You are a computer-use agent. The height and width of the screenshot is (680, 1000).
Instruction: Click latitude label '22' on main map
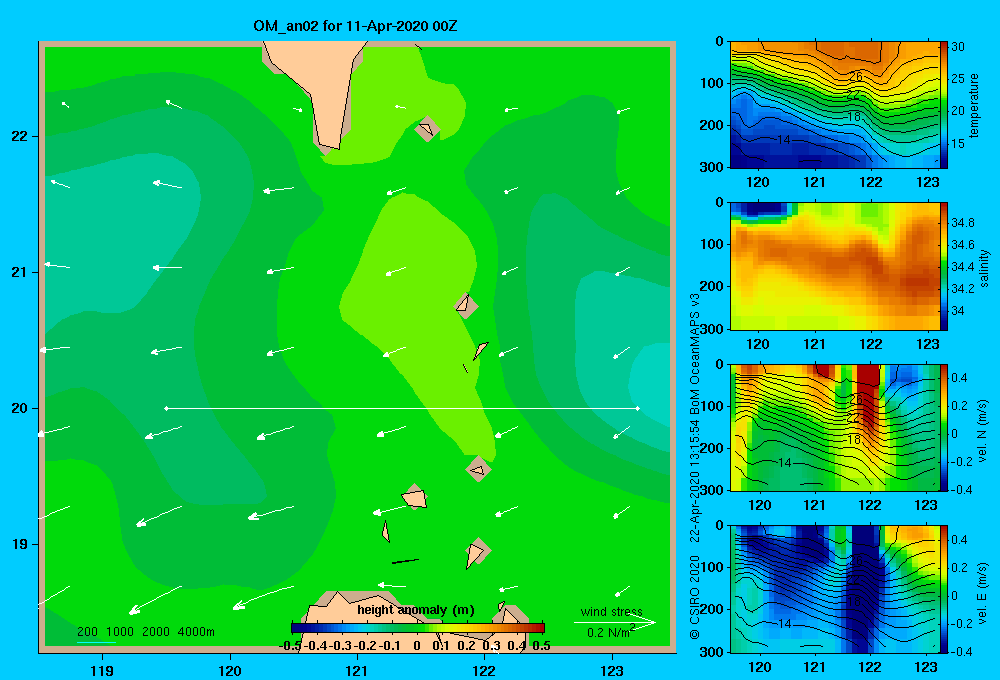click(20, 136)
